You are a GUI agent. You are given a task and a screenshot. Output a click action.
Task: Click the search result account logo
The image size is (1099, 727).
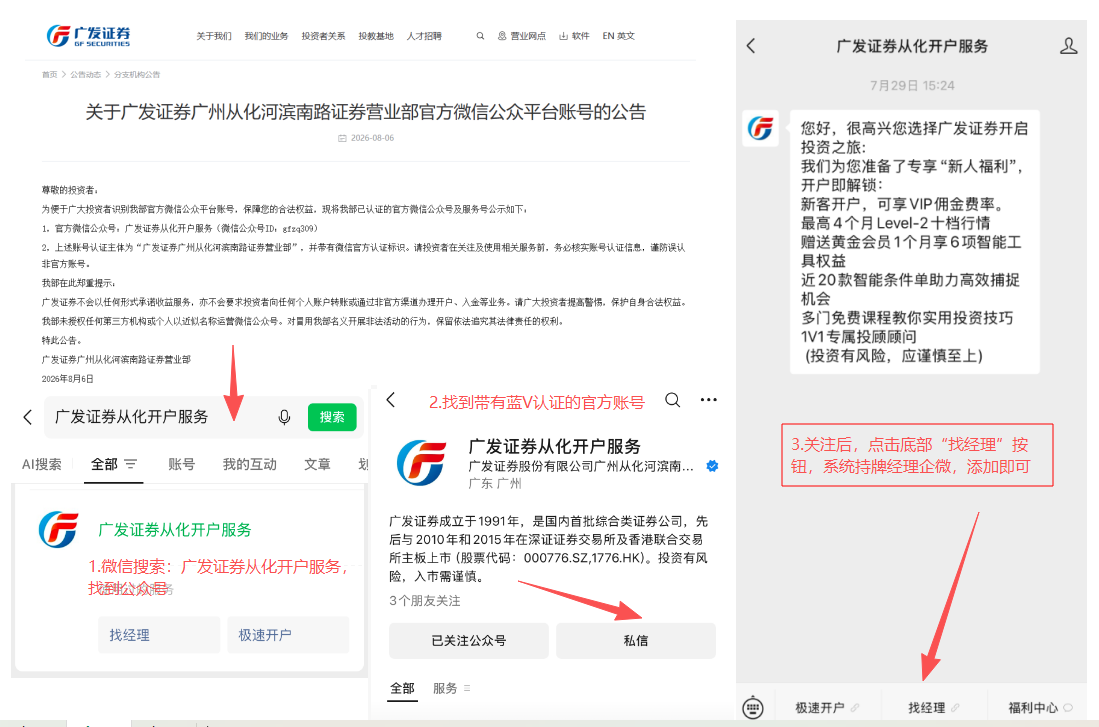[x=59, y=529]
